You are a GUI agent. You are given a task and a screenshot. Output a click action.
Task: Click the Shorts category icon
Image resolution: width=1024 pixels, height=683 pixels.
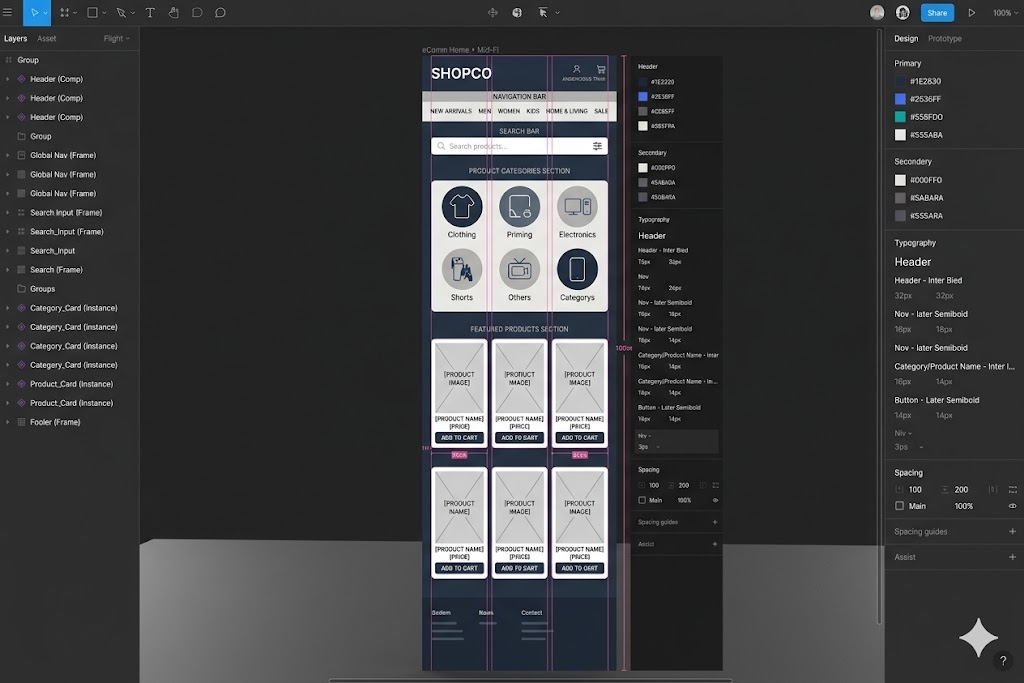coord(462,269)
